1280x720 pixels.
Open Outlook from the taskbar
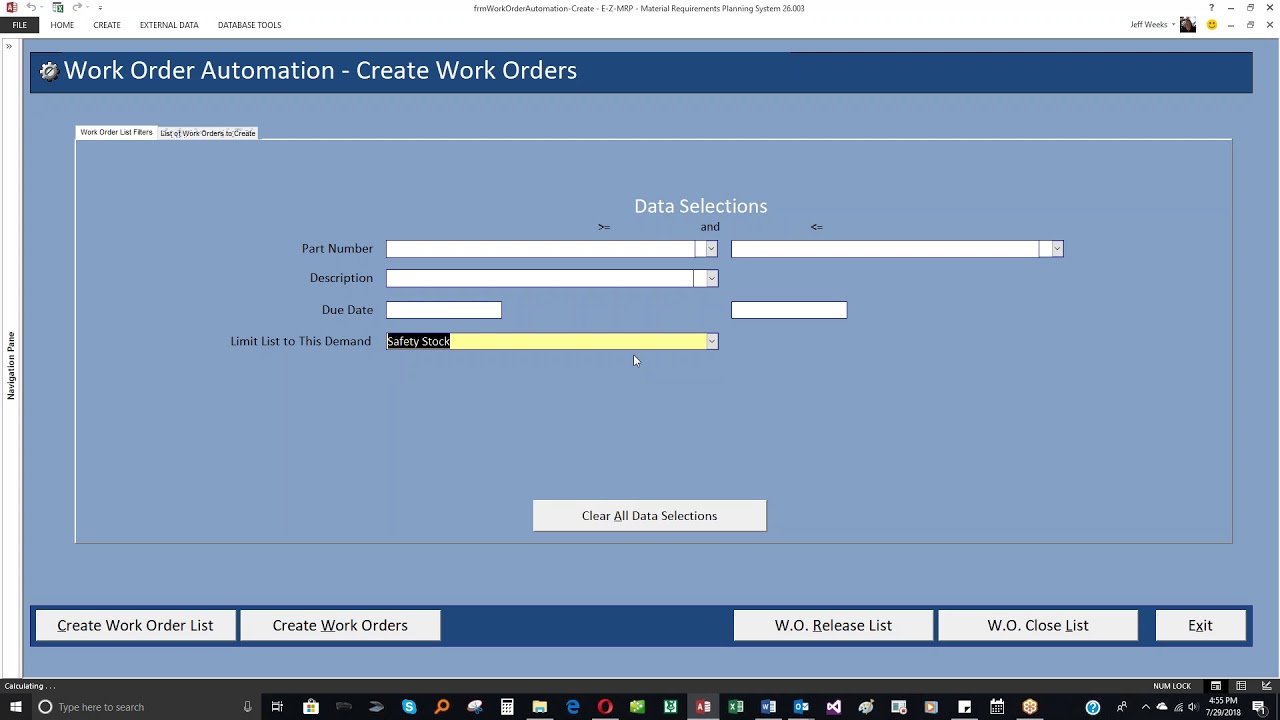801,707
